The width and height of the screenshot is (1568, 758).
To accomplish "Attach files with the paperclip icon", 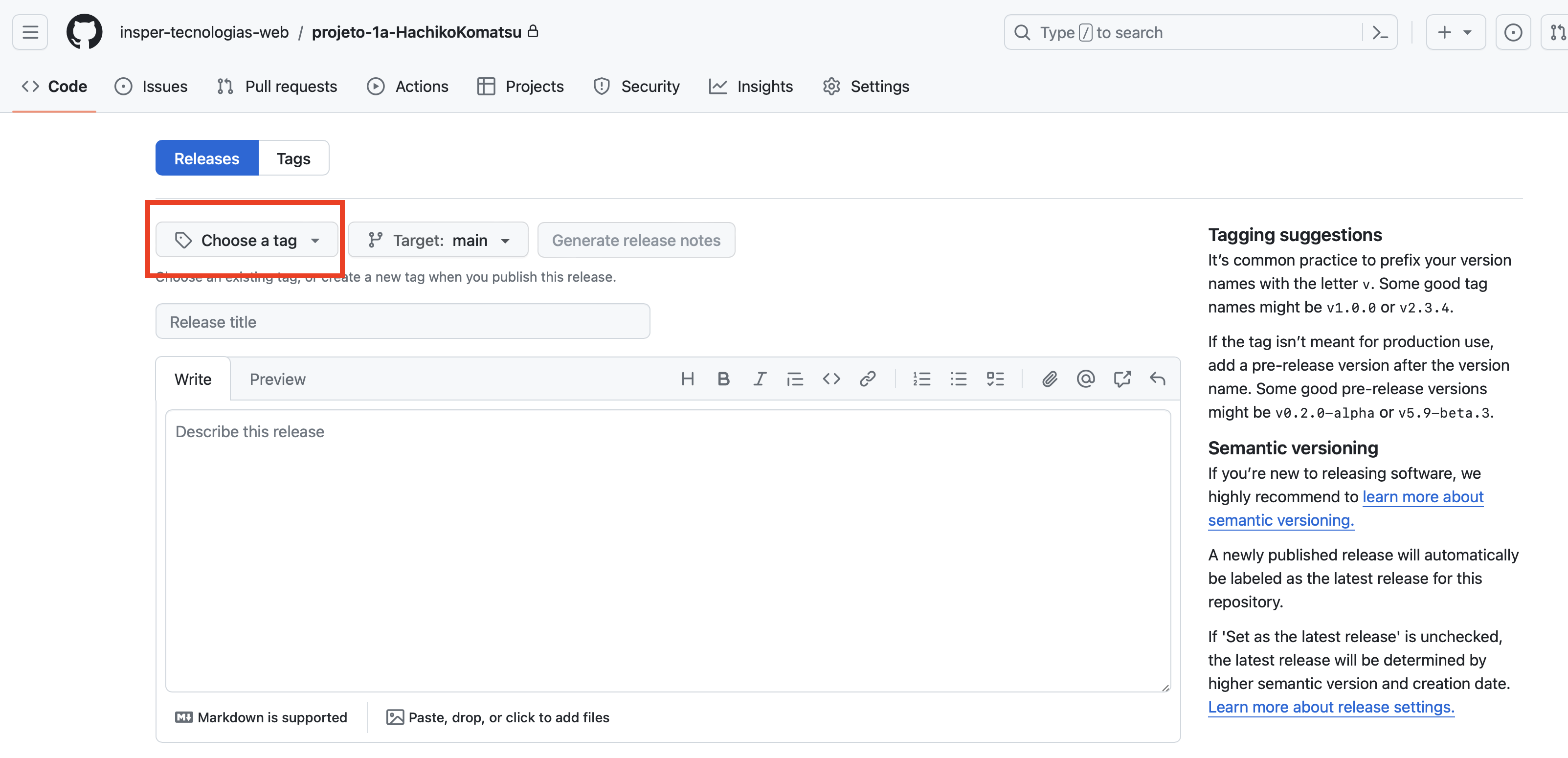I will click(x=1049, y=379).
